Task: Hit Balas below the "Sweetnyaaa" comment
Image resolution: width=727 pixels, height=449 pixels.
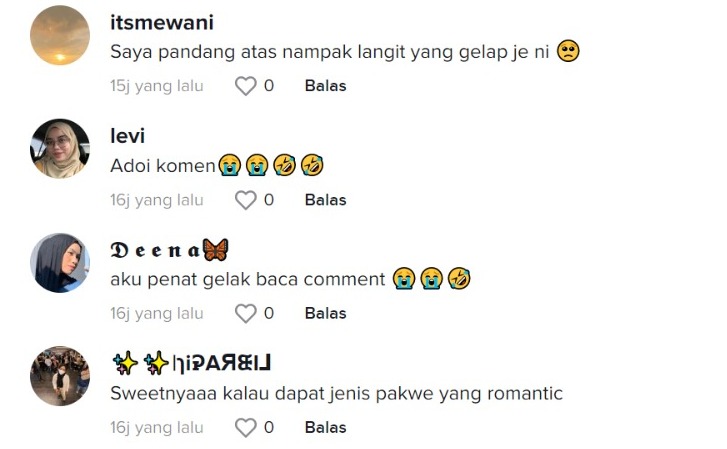Action: pos(325,428)
